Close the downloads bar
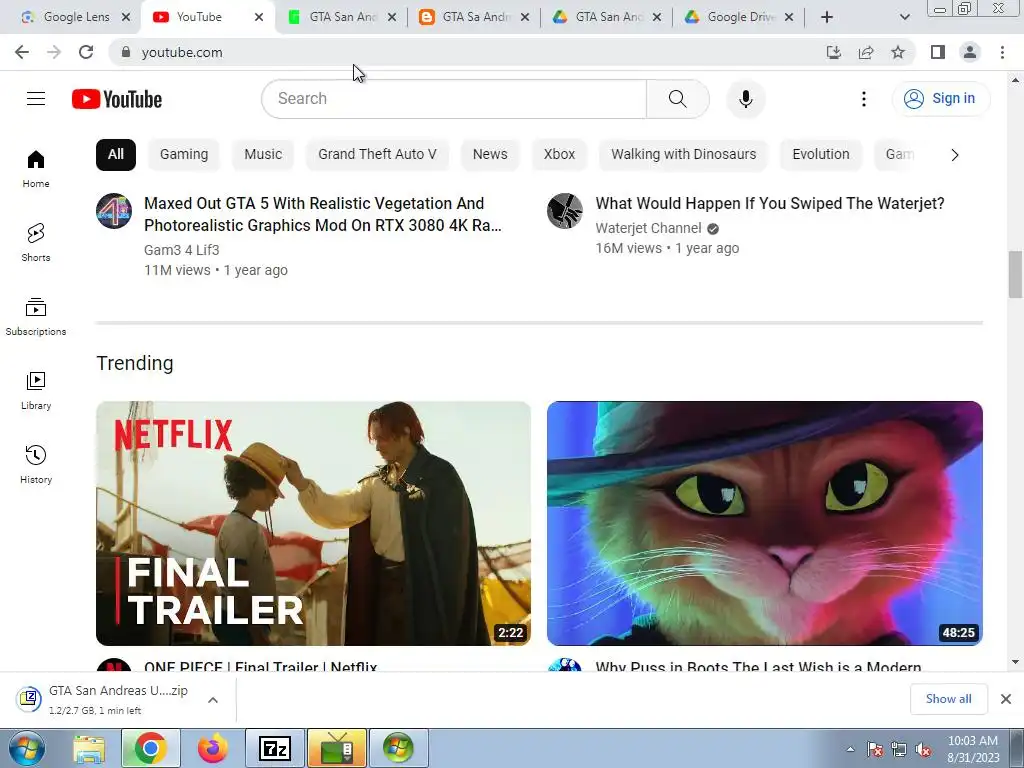The height and width of the screenshot is (768, 1024). pos(1006,699)
